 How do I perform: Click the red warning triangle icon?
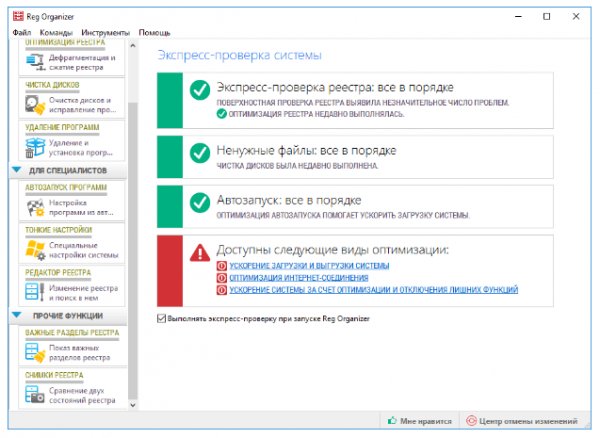[200, 252]
